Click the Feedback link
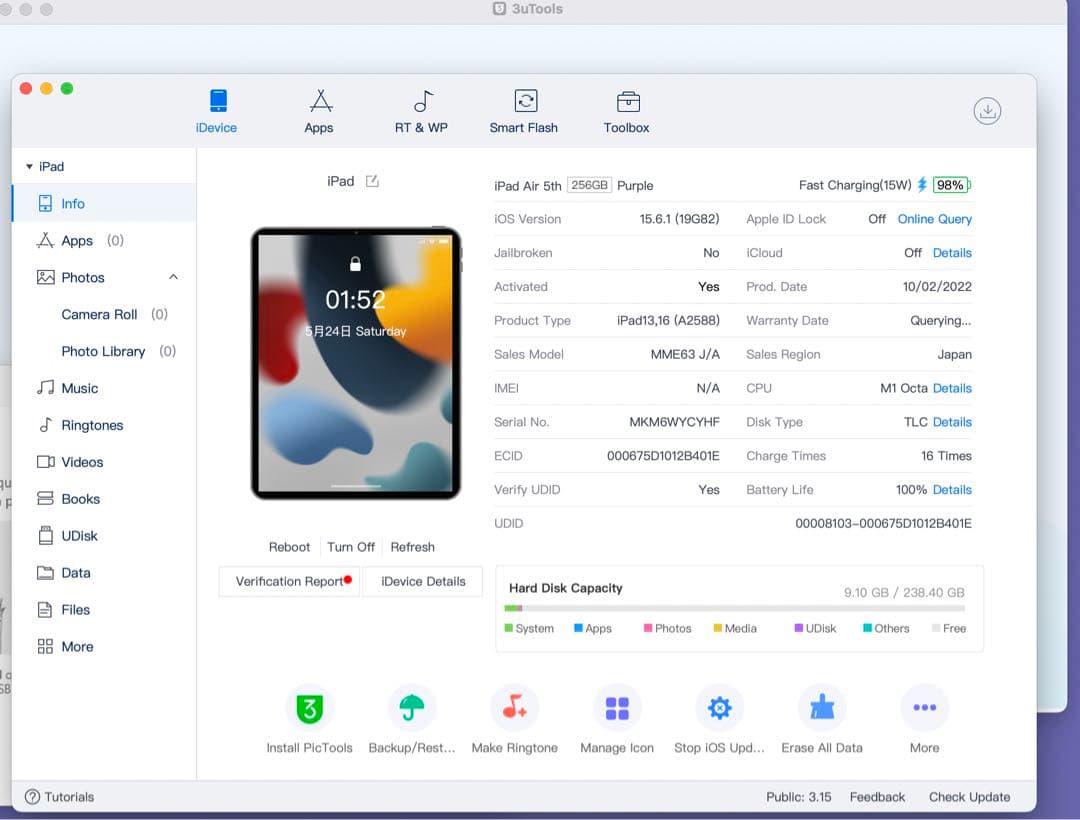Image resolution: width=1080 pixels, height=820 pixels. [877, 797]
